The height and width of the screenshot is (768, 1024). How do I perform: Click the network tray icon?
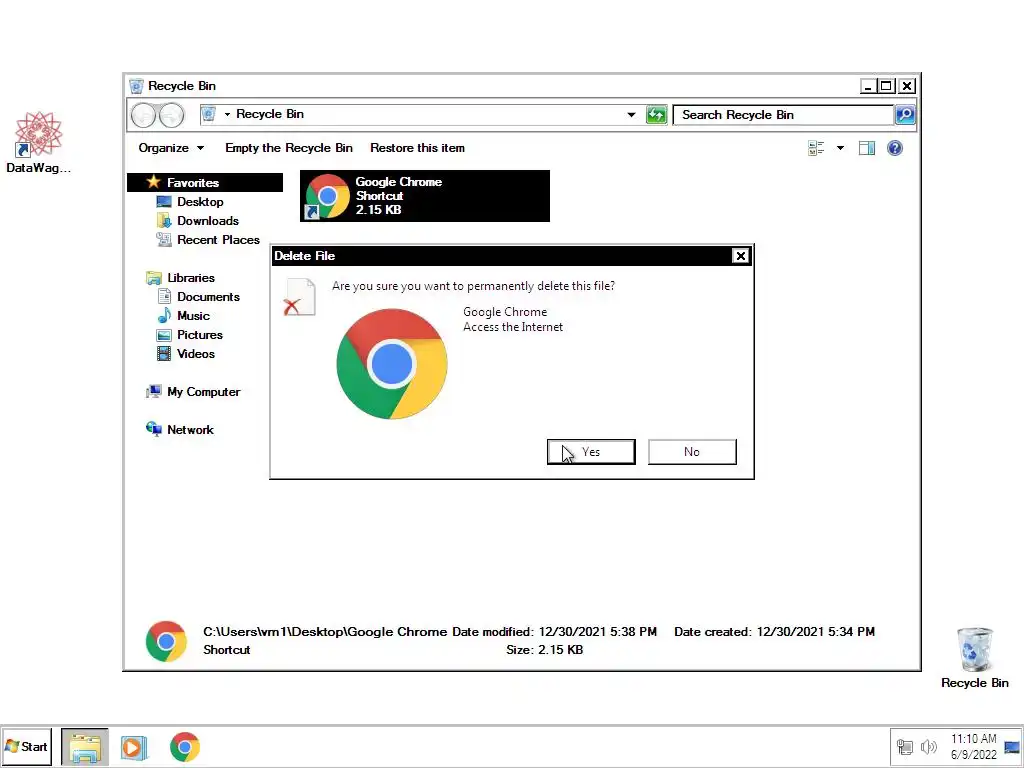[904, 746]
